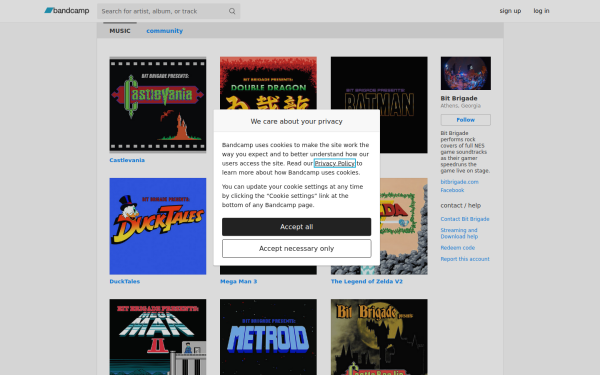The height and width of the screenshot is (375, 600).
Task: Open the Mega Man II album cover
Action: coord(158,337)
